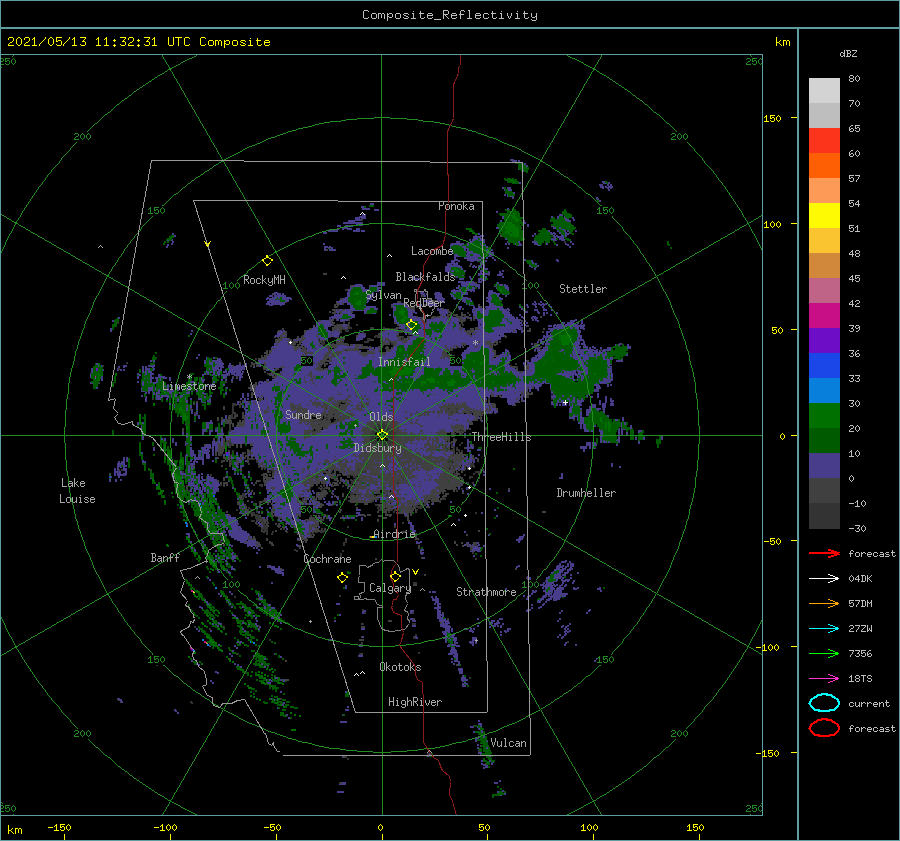Click the Sundre town label
The width and height of the screenshot is (900, 841).
(303, 414)
